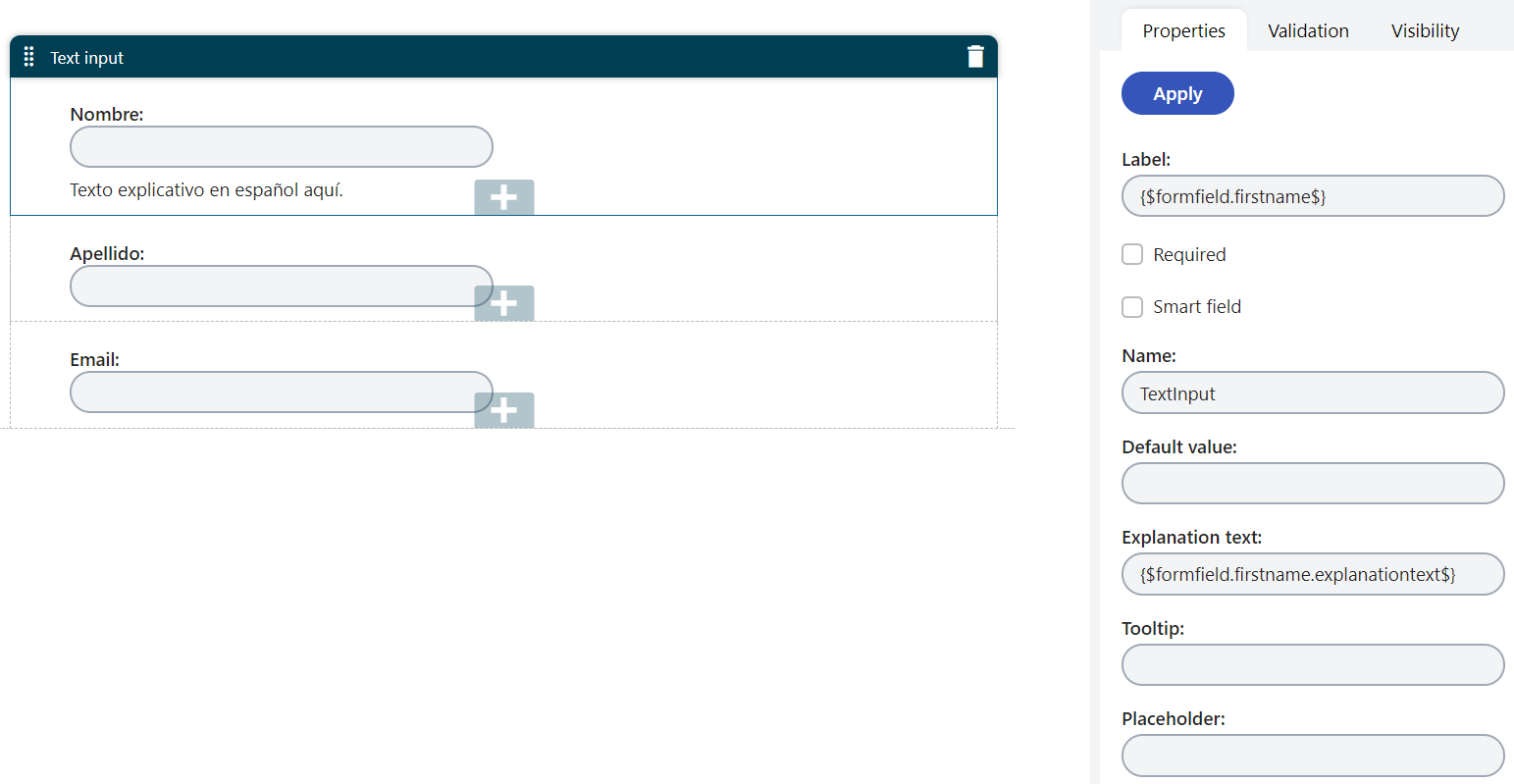Add component below the Email field

coord(504,410)
